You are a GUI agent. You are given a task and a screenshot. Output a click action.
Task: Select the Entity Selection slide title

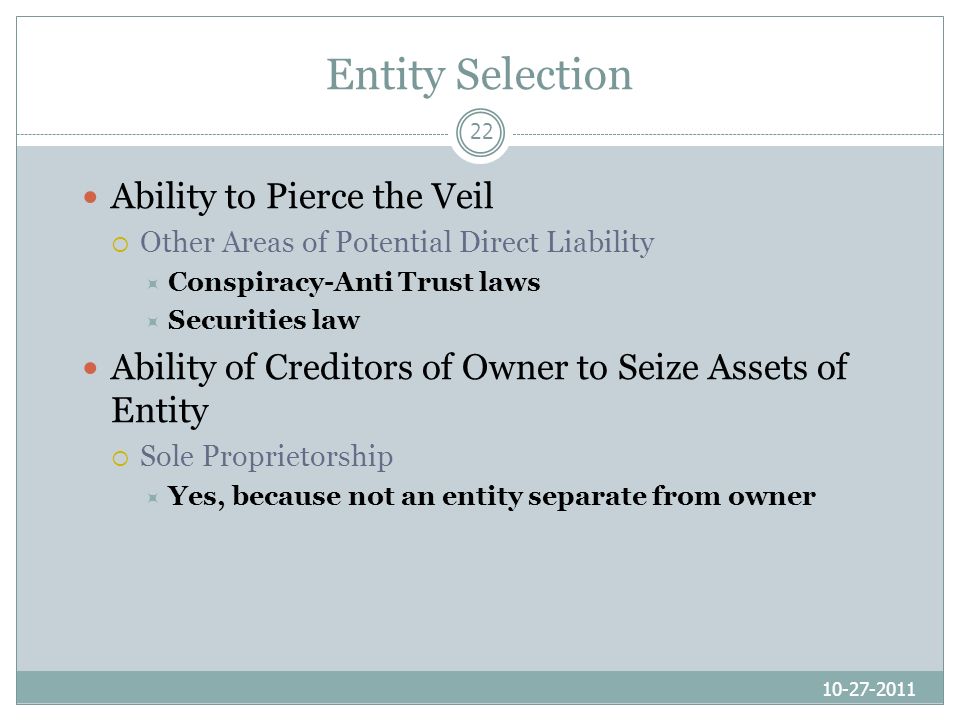(479, 75)
